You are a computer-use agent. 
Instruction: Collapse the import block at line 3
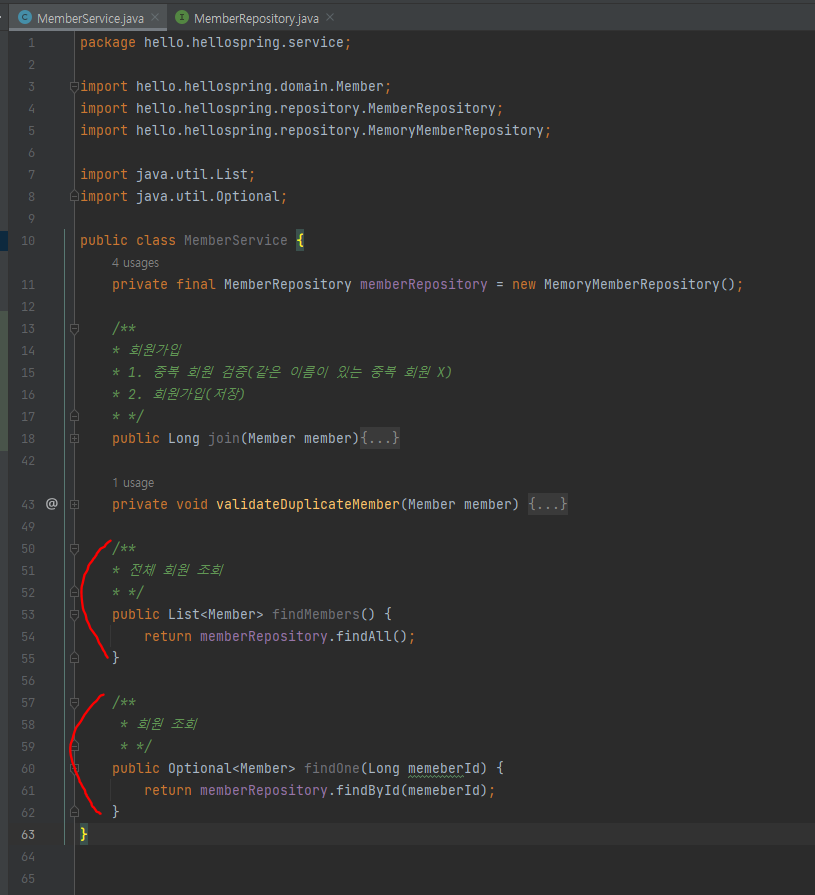click(74, 86)
